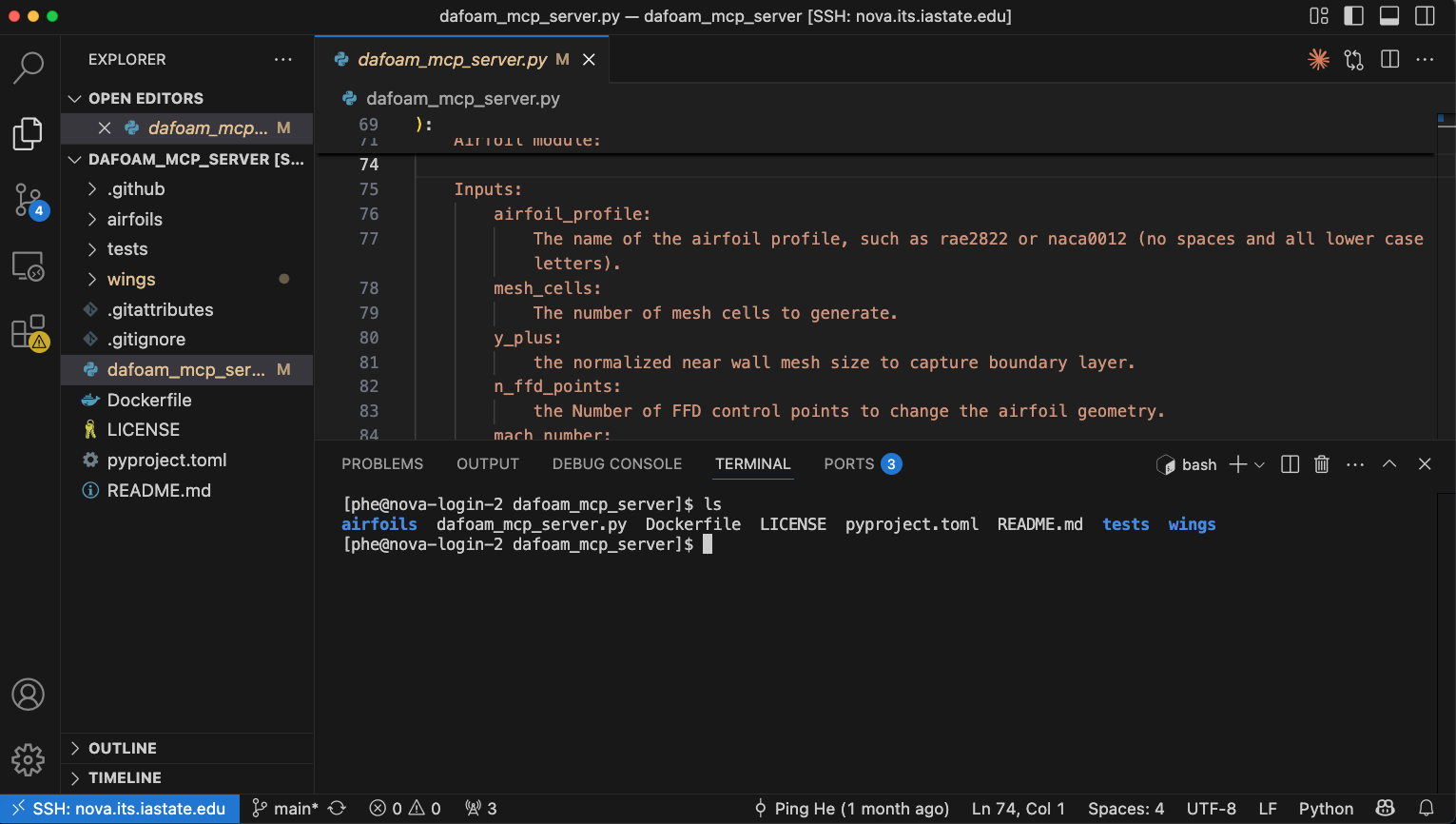
Task: Select the Python language mode
Action: tap(1326, 809)
